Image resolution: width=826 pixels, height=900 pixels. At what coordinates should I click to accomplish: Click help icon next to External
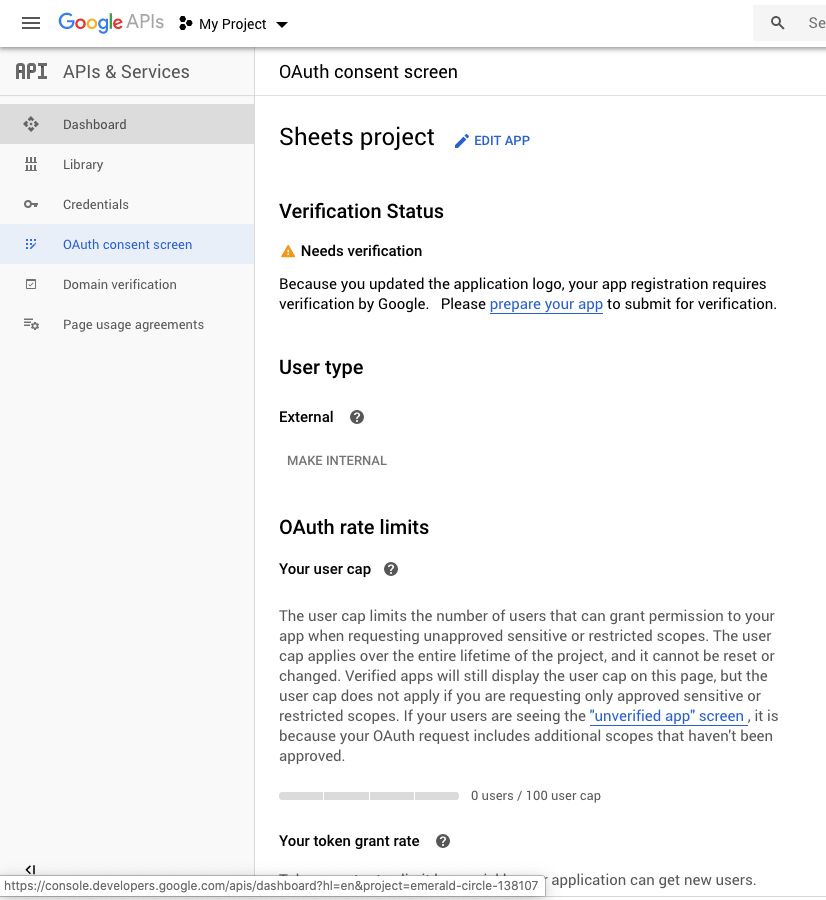point(357,417)
